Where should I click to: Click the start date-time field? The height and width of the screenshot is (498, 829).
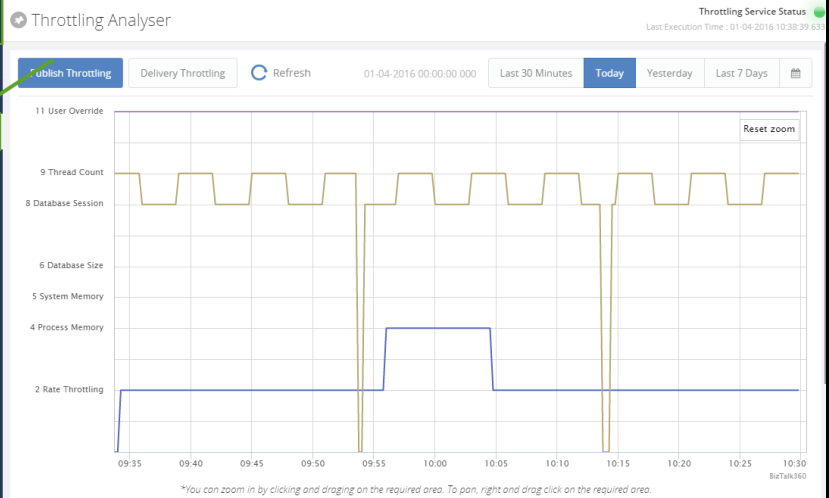420,73
